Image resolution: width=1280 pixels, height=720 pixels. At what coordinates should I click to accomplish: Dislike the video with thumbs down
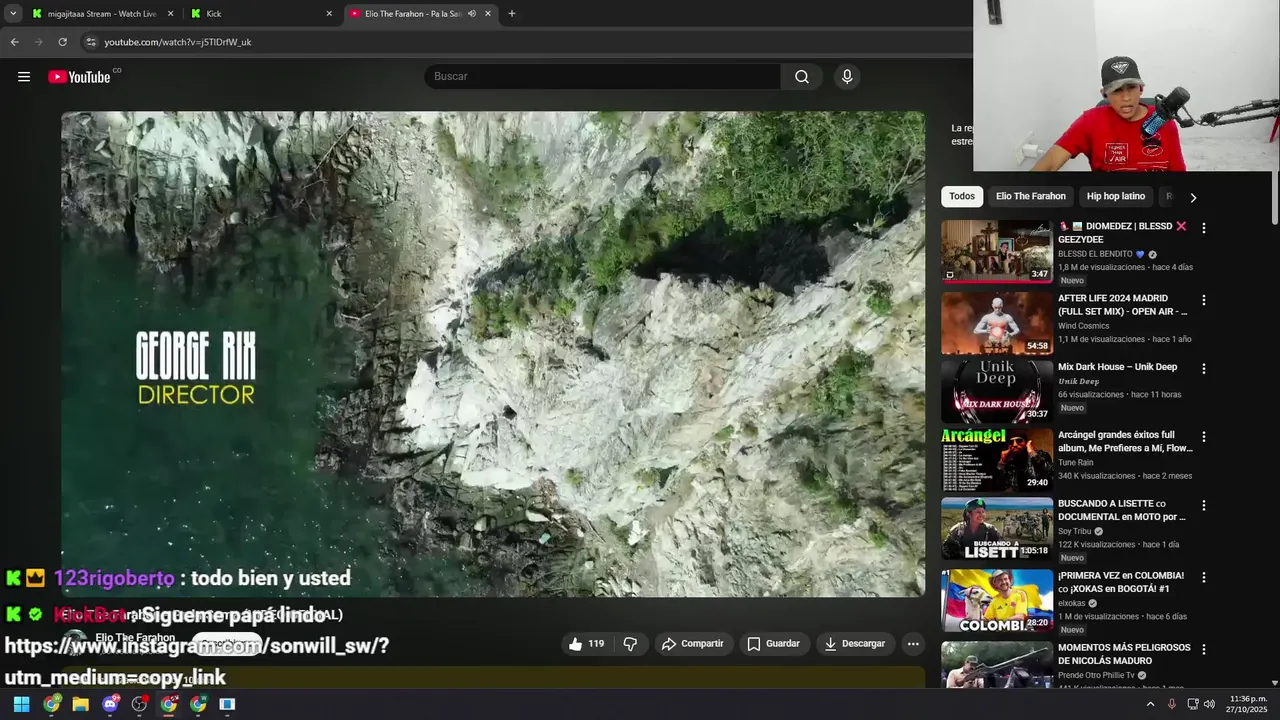(x=630, y=644)
